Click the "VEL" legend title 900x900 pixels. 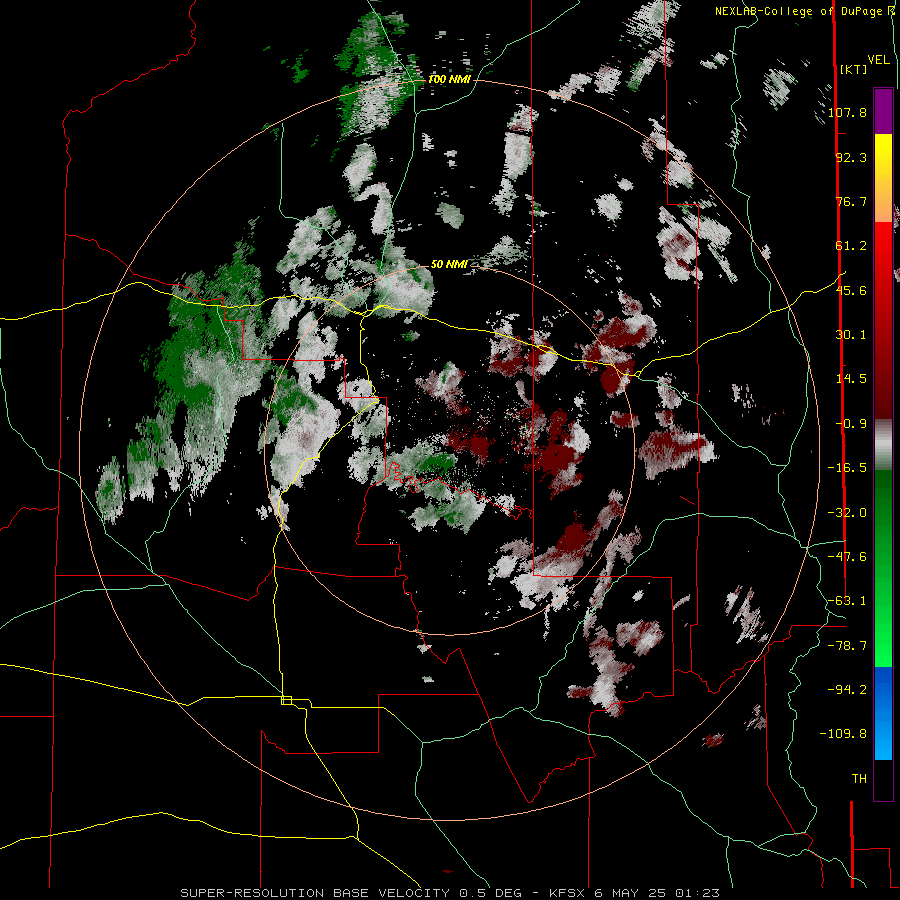pyautogui.click(x=878, y=60)
